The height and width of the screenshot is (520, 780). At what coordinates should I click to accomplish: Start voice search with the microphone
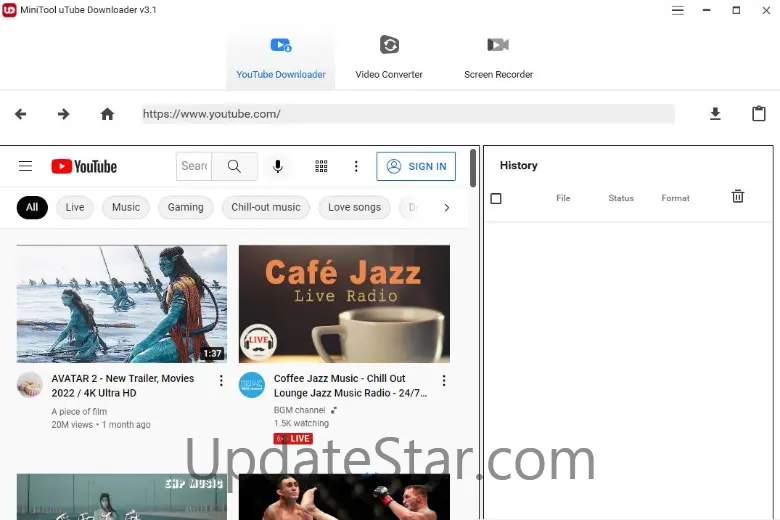(x=278, y=166)
